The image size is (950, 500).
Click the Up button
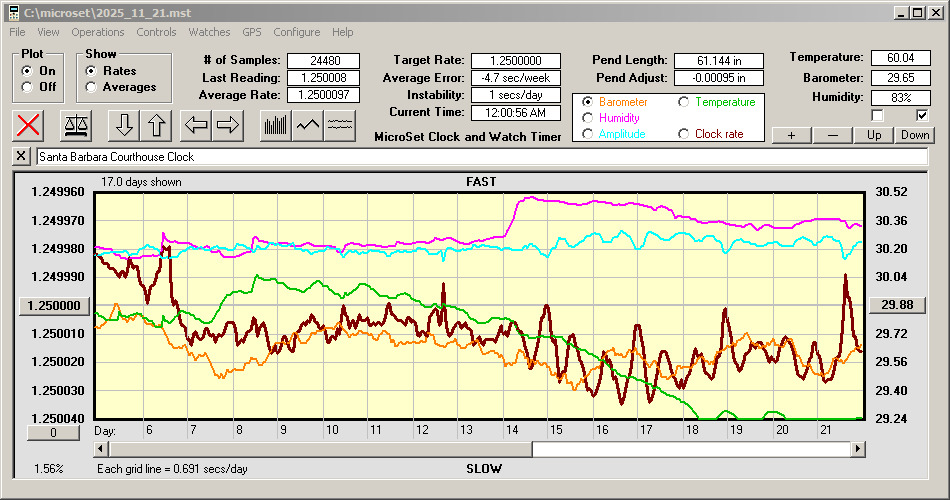pos(874,135)
